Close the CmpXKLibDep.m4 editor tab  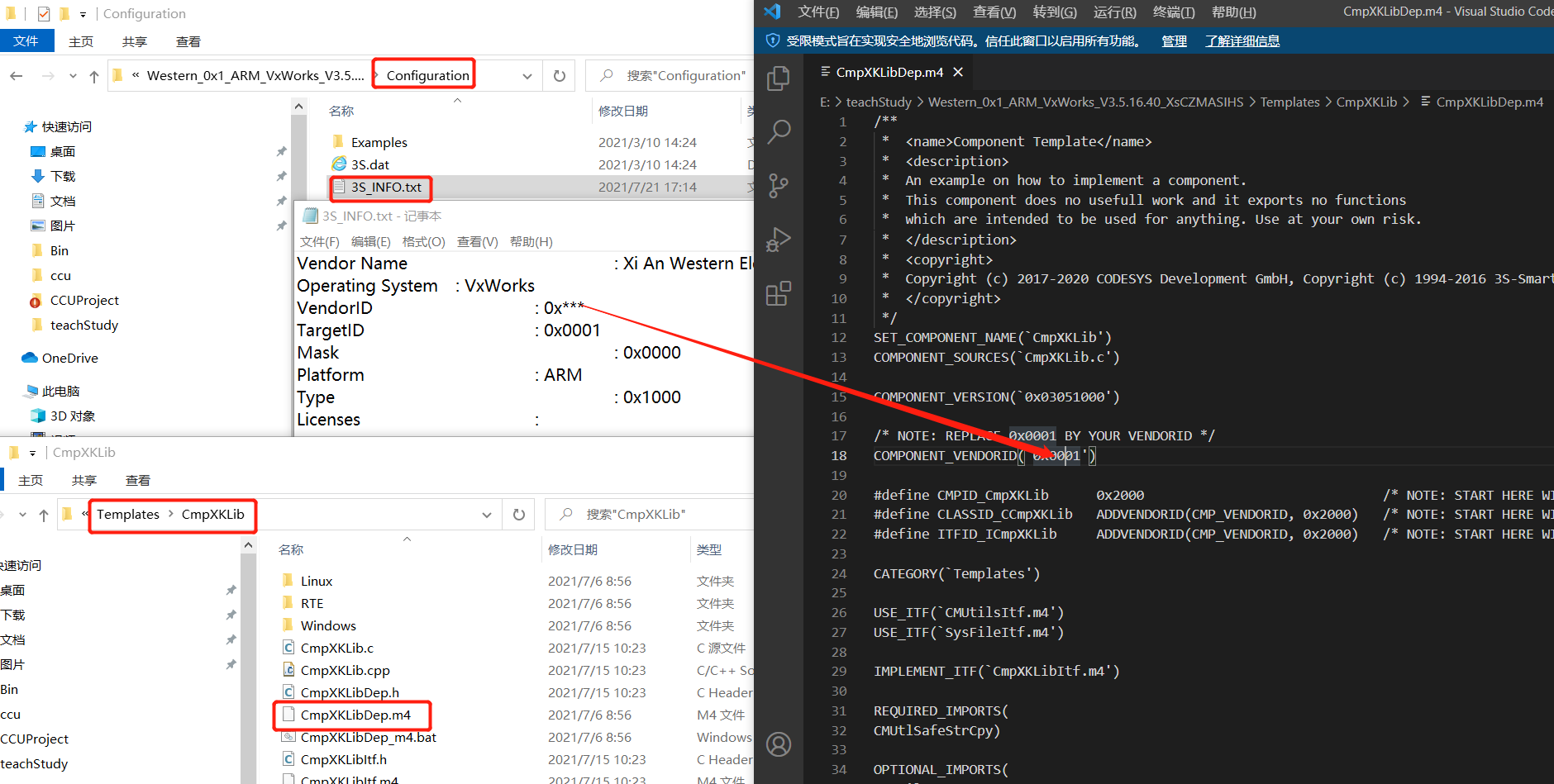pos(958,73)
